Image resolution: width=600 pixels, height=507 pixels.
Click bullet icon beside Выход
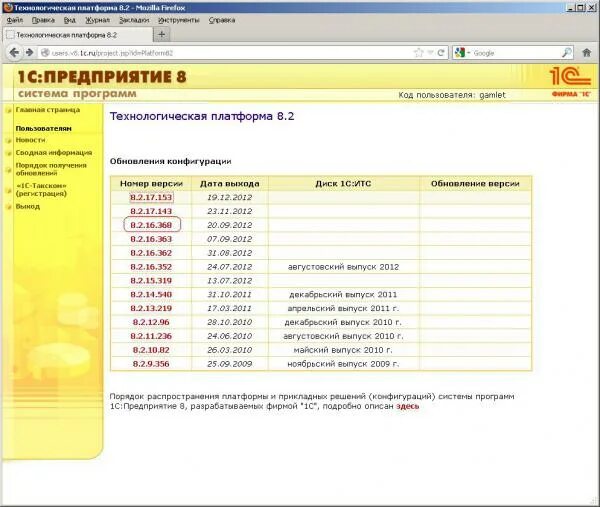[8, 207]
